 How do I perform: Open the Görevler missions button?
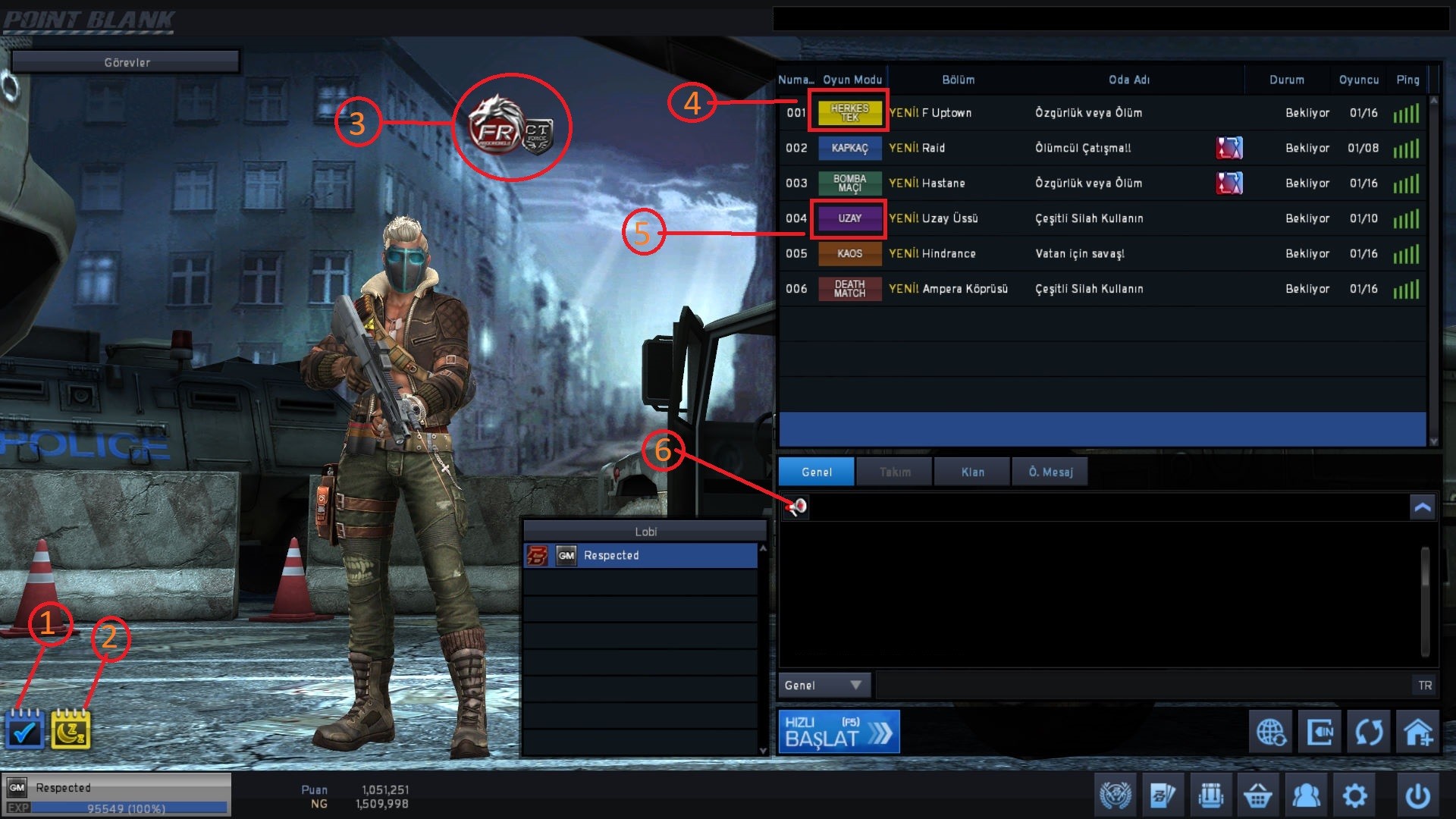[x=127, y=62]
